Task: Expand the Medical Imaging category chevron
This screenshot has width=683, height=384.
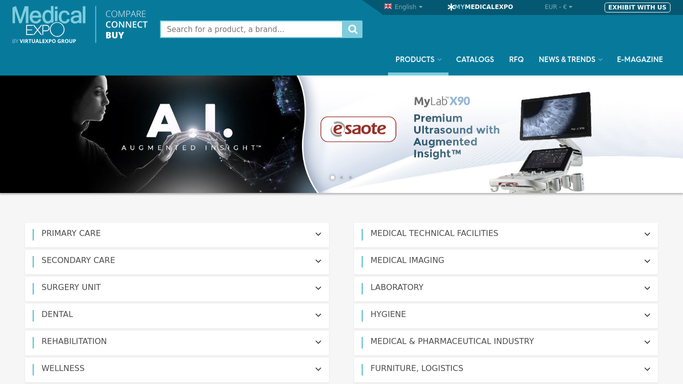Action: coord(647,261)
